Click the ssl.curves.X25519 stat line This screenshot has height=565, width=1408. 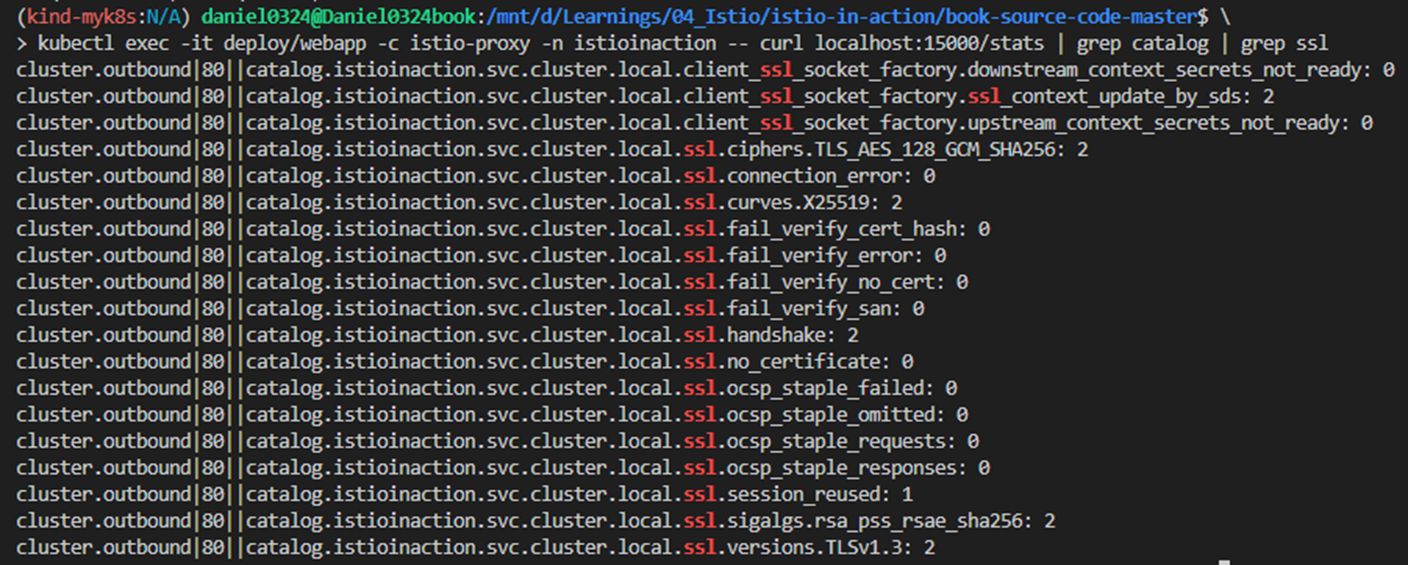click(x=459, y=203)
